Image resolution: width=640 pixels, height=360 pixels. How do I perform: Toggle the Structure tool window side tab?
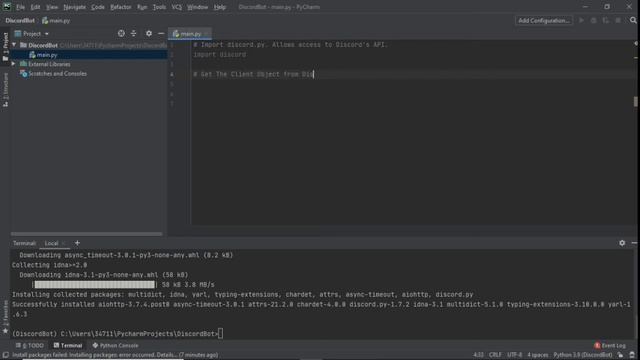click(x=5, y=90)
